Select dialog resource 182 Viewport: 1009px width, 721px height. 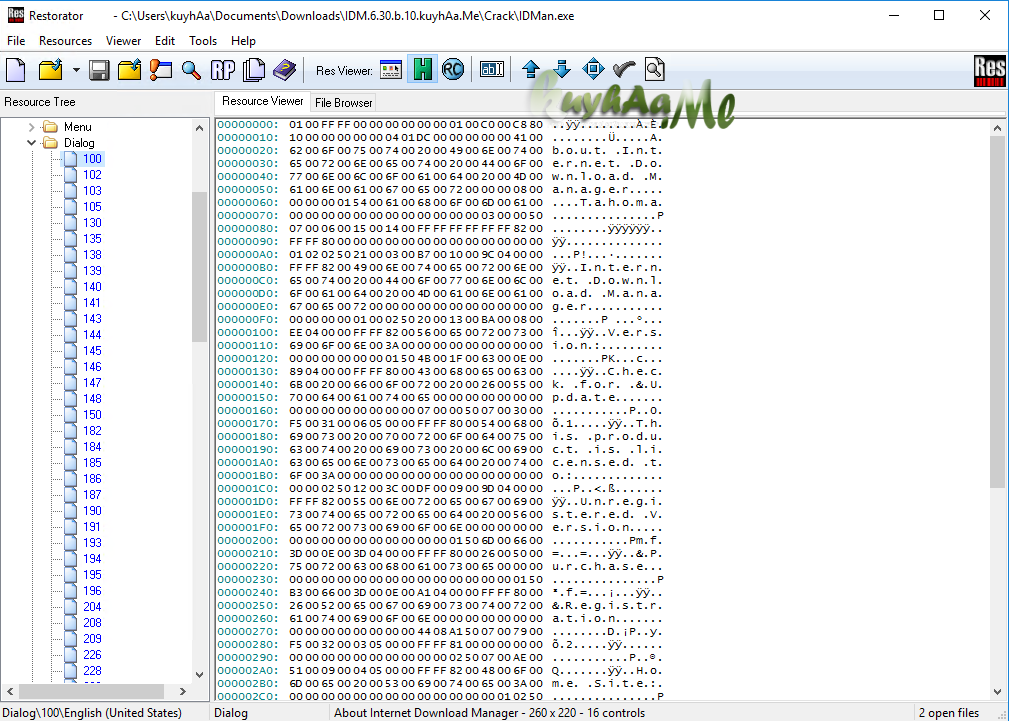point(92,431)
